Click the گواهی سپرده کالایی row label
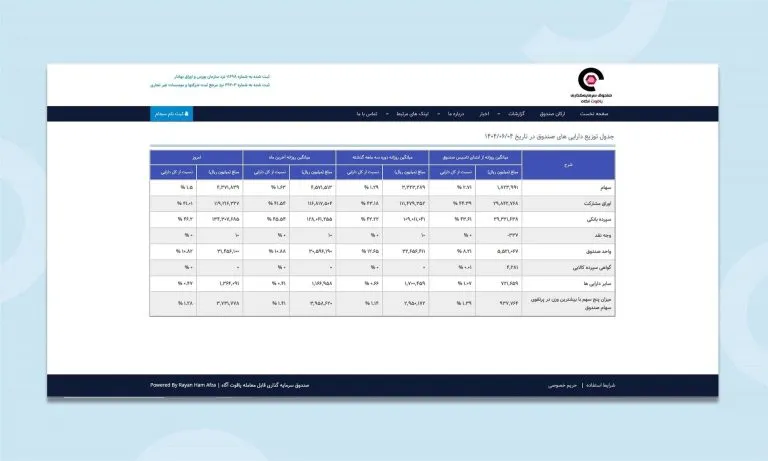768x461 pixels. [x=592, y=267]
